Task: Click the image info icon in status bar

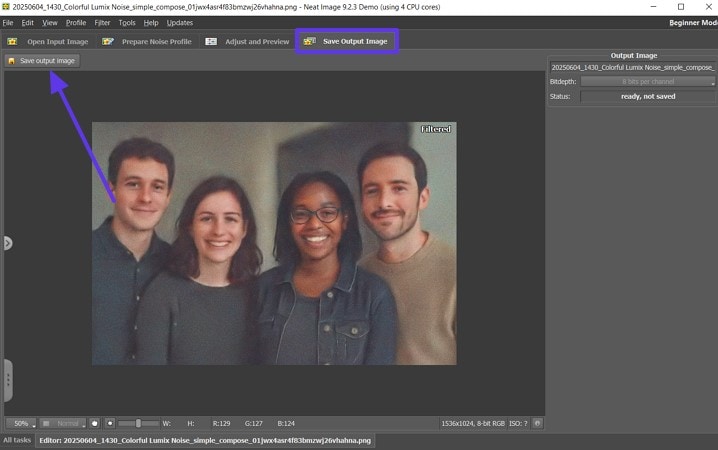Action: pyautogui.click(x=538, y=423)
